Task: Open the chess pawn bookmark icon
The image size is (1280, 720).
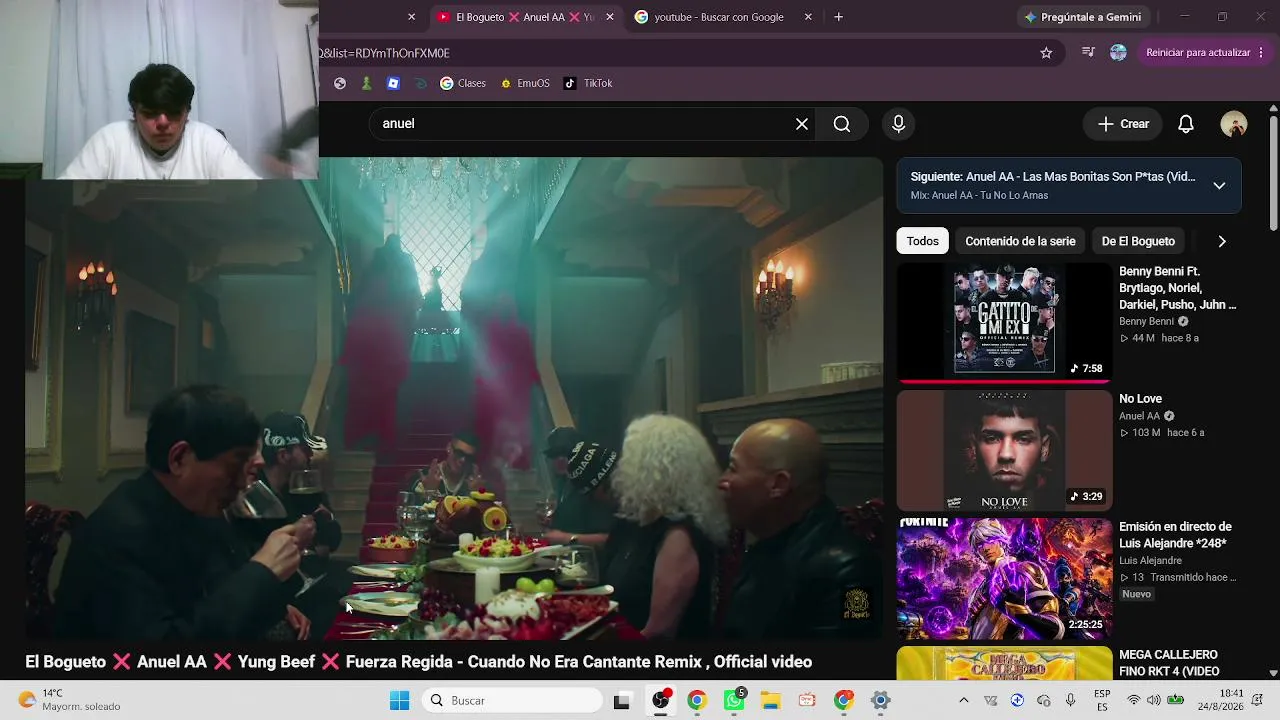Action: tap(367, 83)
